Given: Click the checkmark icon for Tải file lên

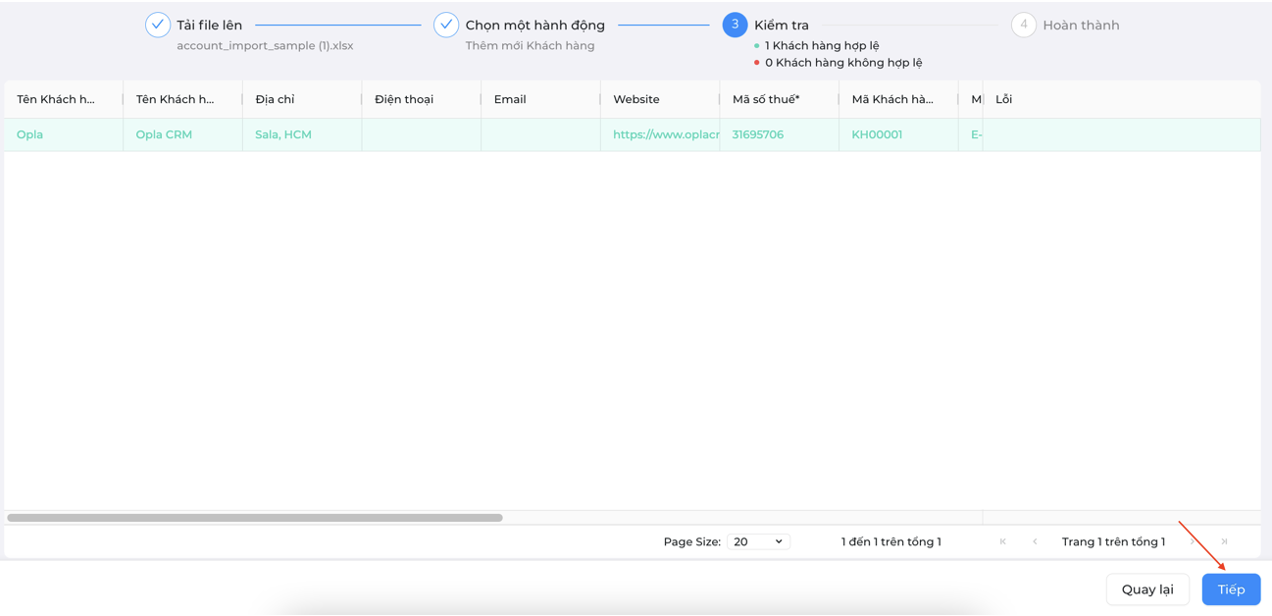Looking at the screenshot, I should [x=158, y=25].
